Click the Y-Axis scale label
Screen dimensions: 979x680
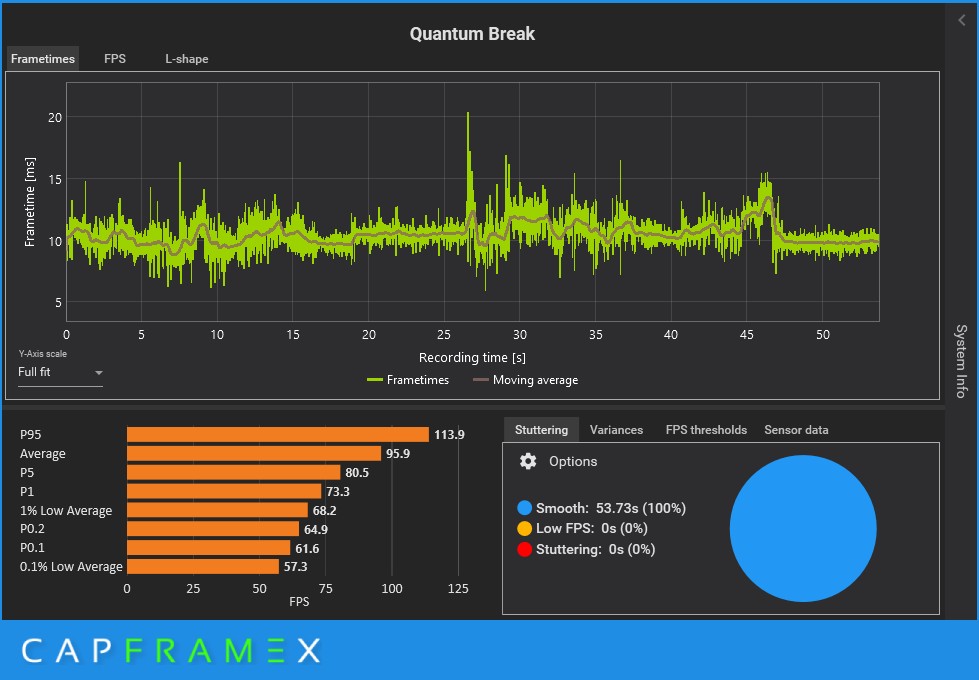click(x=42, y=353)
